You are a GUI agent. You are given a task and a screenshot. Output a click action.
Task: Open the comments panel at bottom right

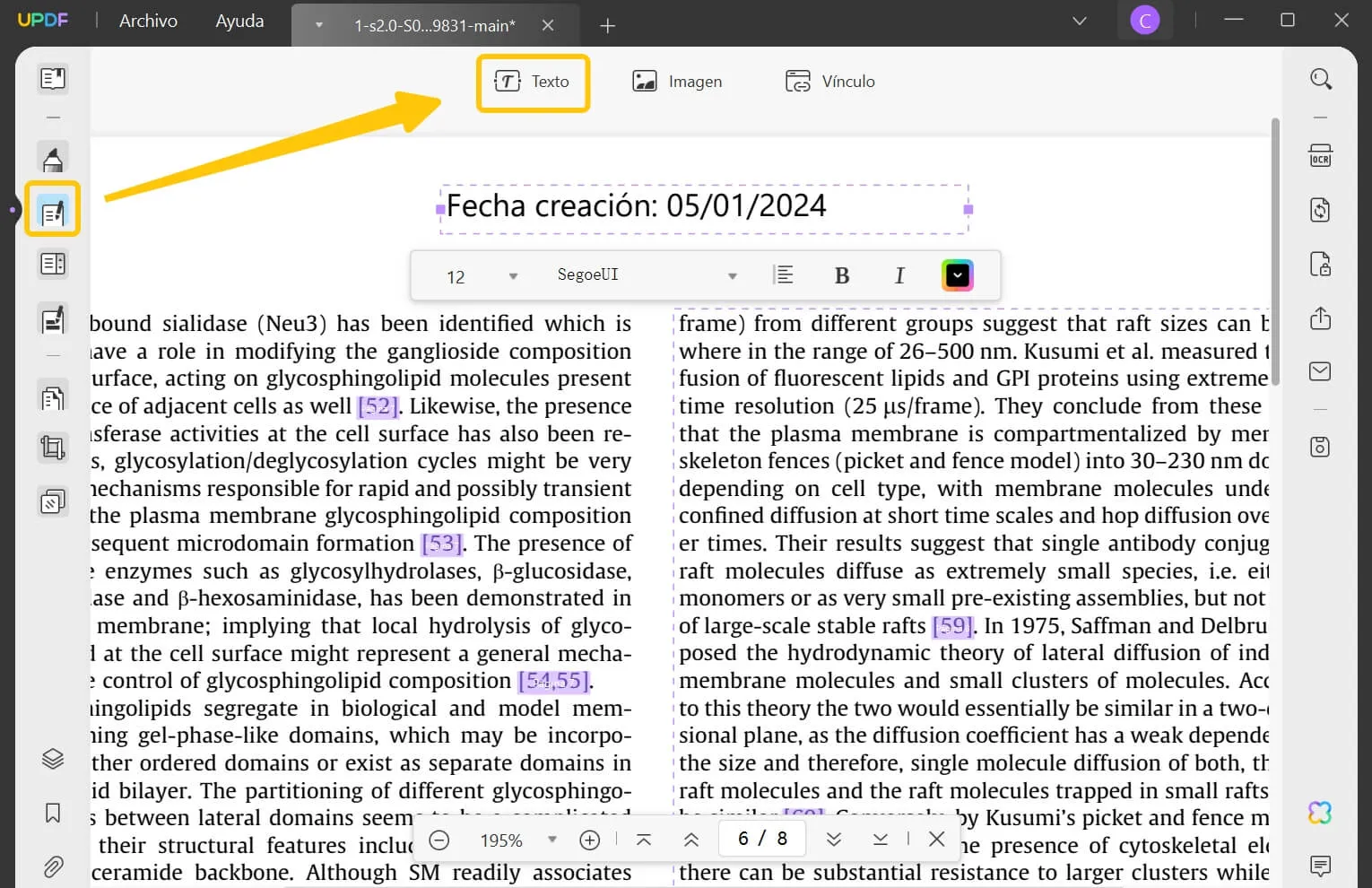pos(1320,866)
